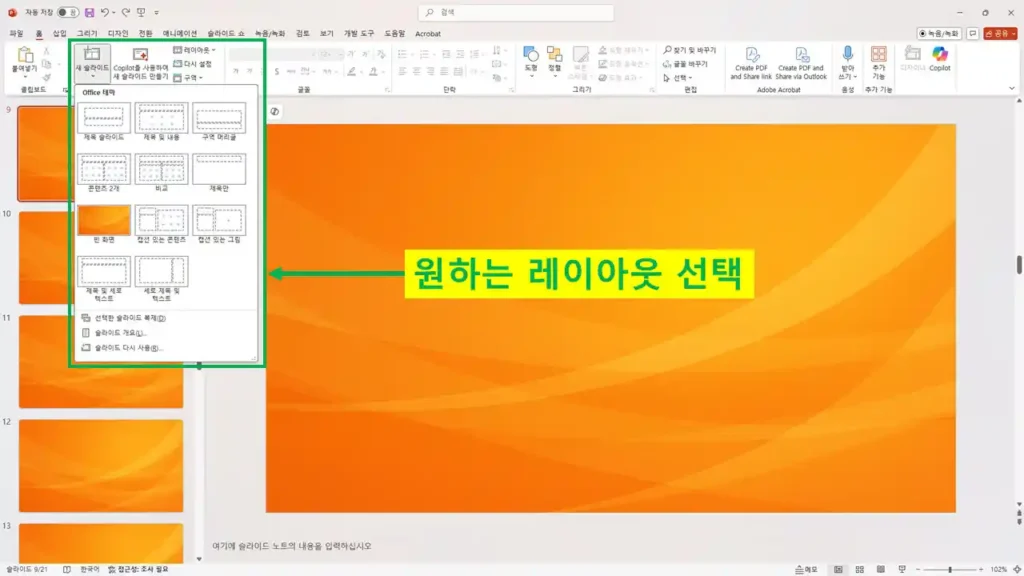This screenshot has width=1024, height=576.
Task: Switch to the 전환 tab
Action: point(146,33)
